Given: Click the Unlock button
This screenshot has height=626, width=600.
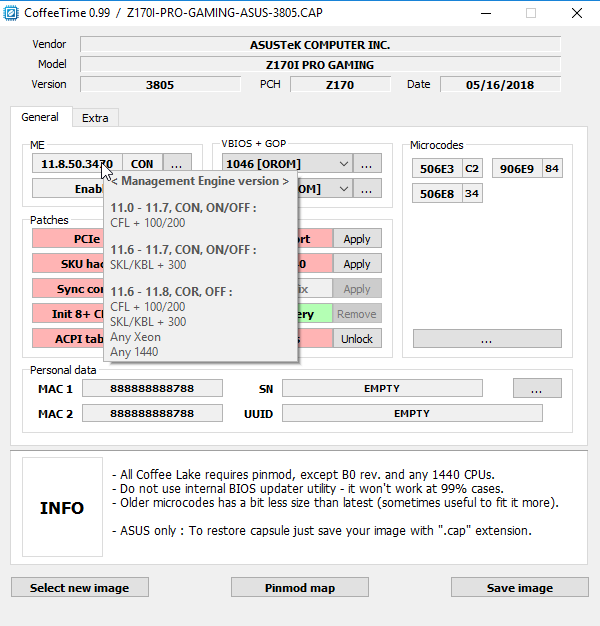Looking at the screenshot, I should (357, 339).
